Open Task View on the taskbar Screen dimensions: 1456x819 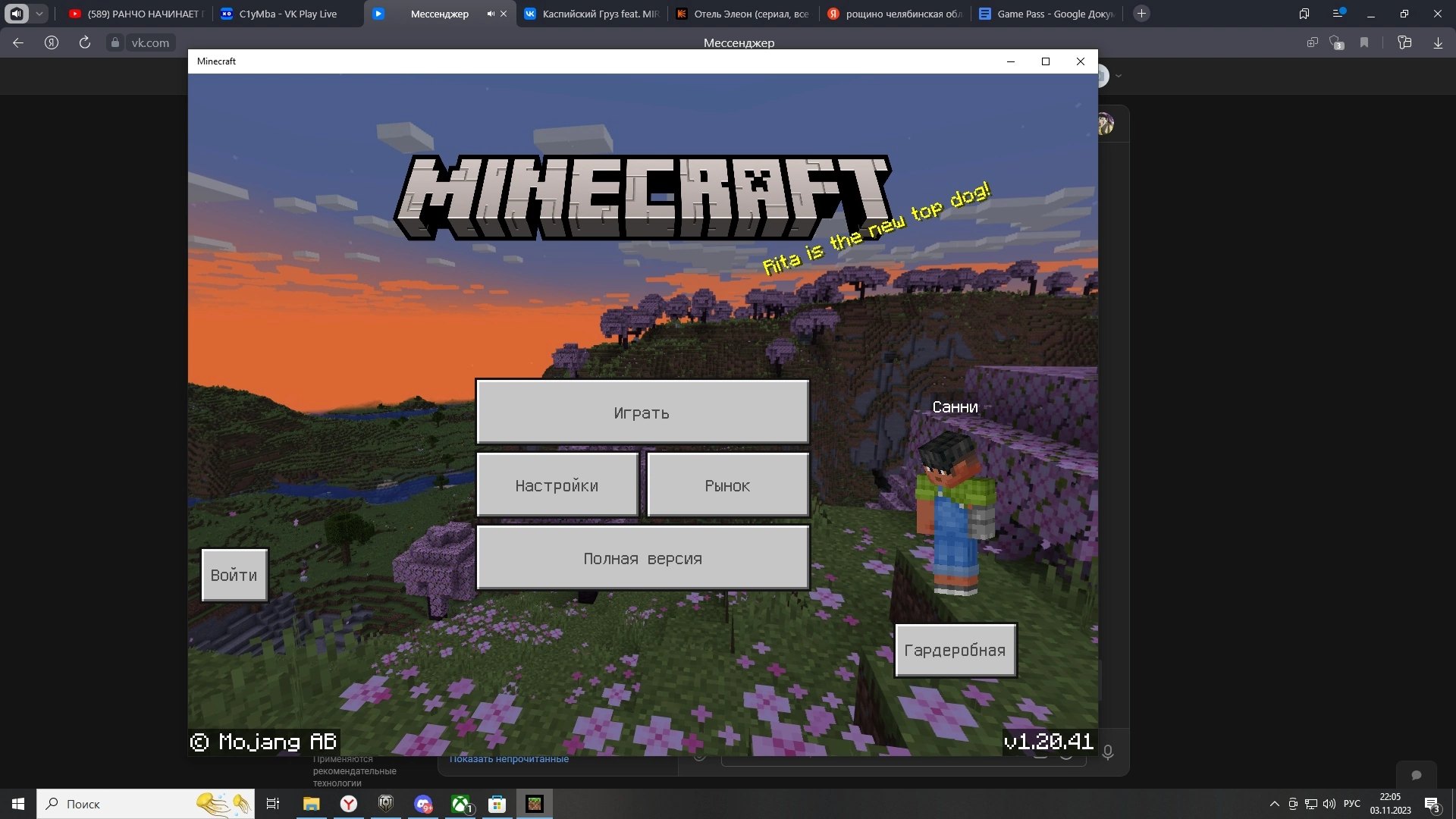coord(273,804)
